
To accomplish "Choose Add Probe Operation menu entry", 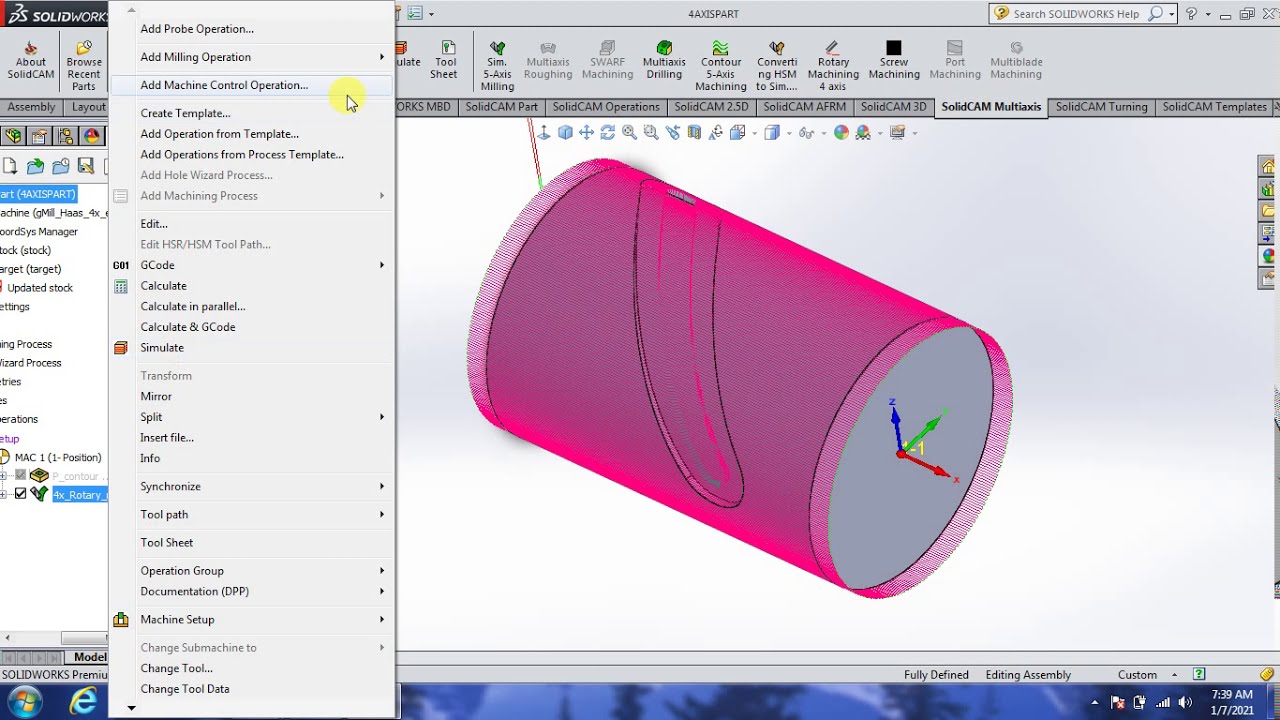I will tap(197, 29).
